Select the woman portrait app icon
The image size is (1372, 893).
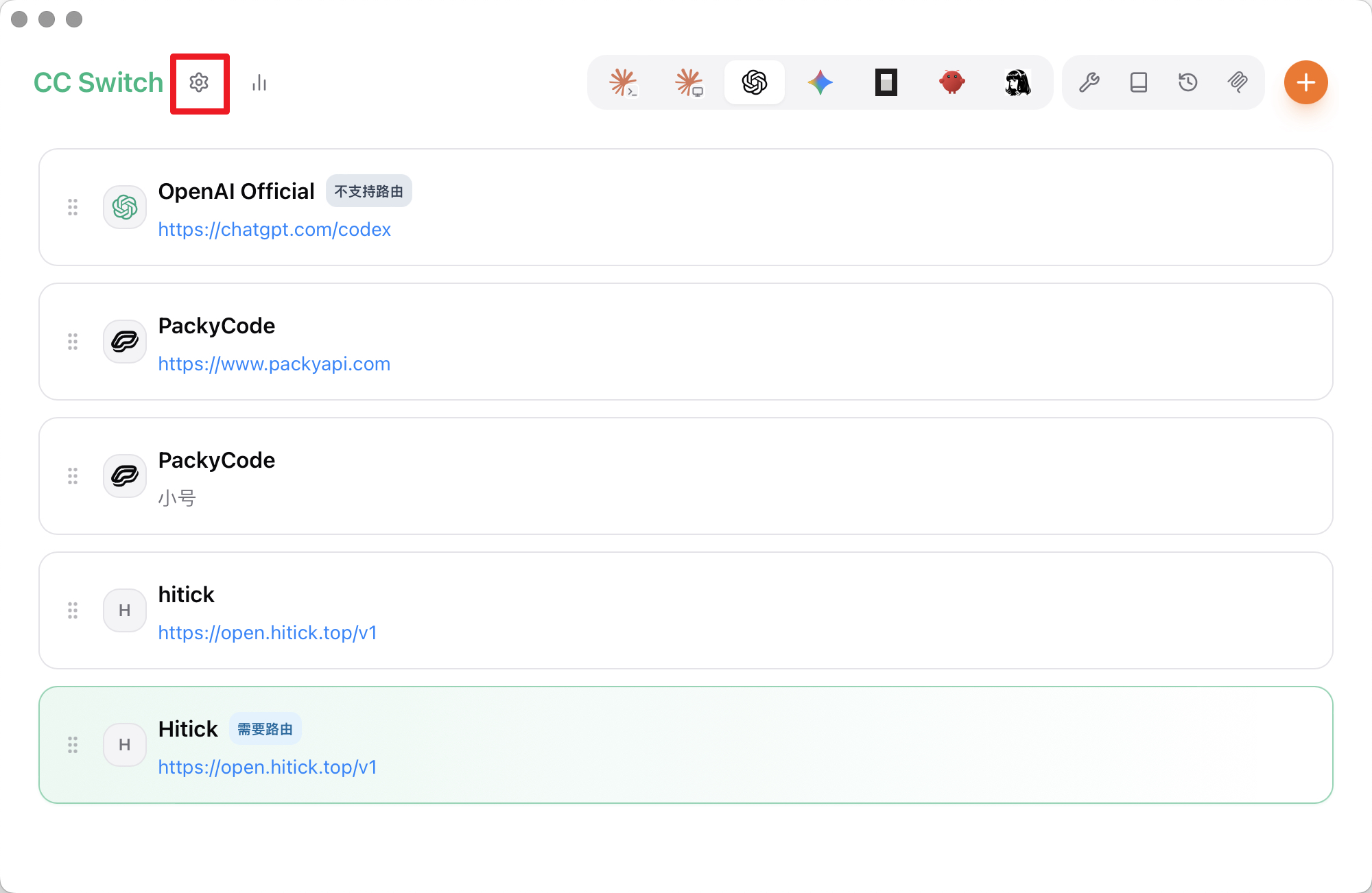pyautogui.click(x=1018, y=82)
